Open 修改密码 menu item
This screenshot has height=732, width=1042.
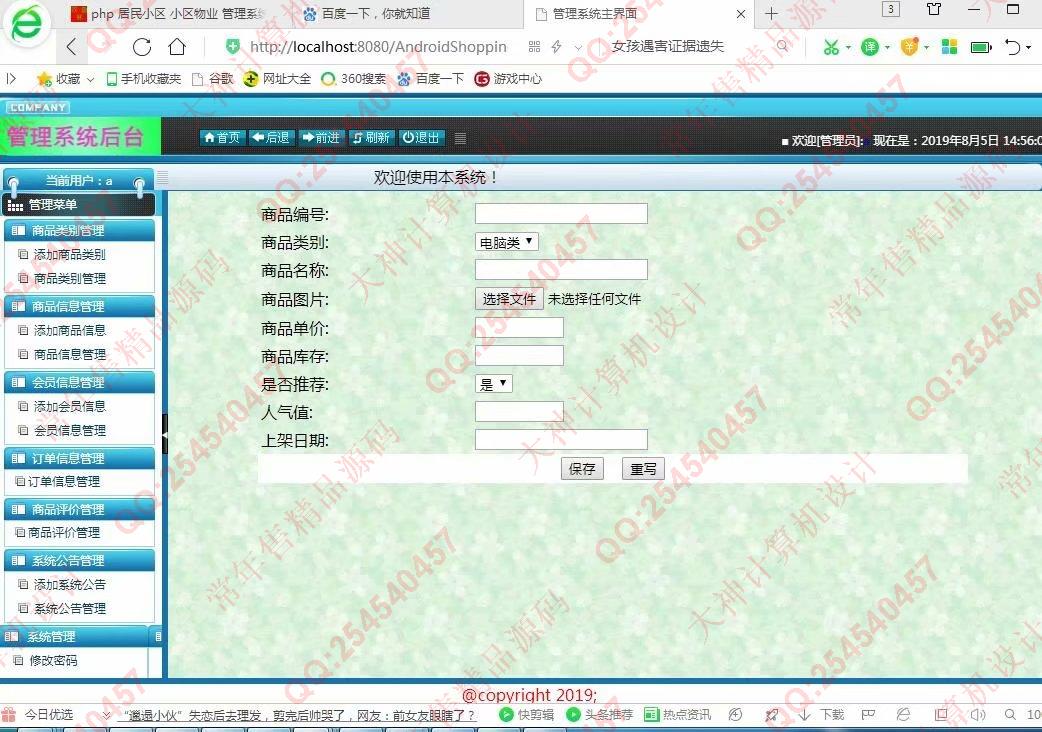[53, 660]
